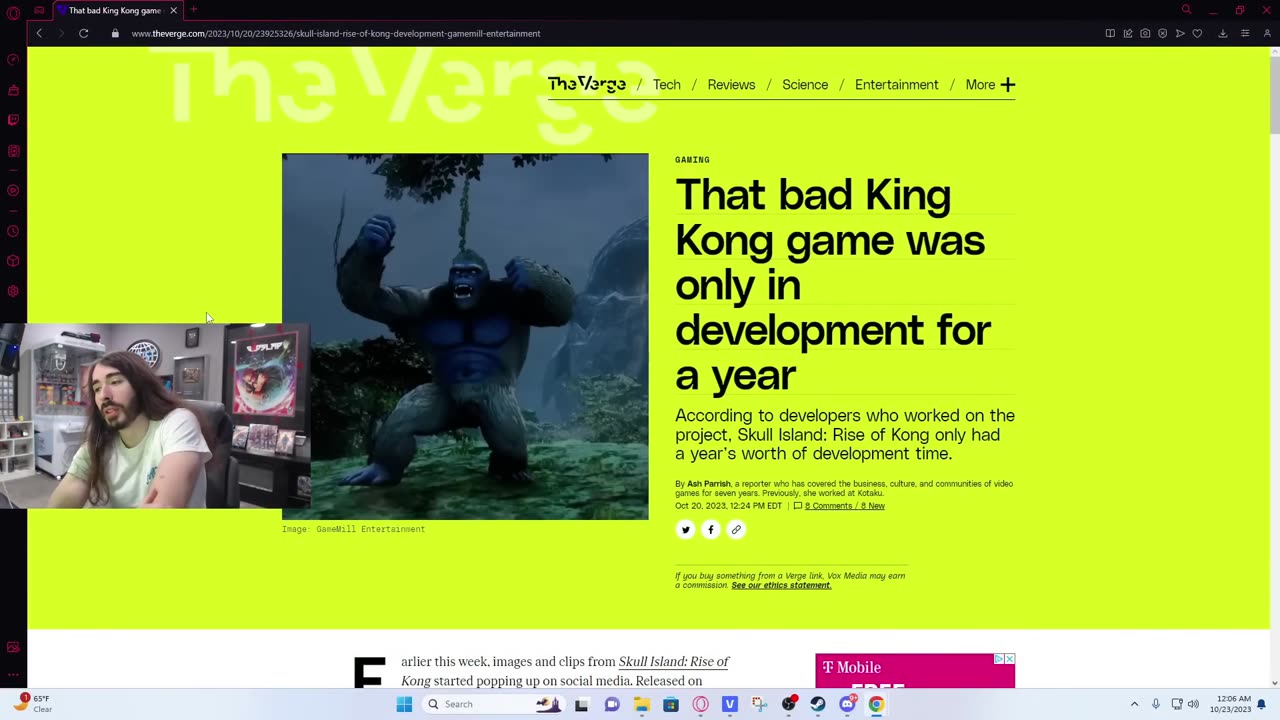This screenshot has height=720, width=1280.
Task: Open the Tech section
Action: [x=667, y=85]
